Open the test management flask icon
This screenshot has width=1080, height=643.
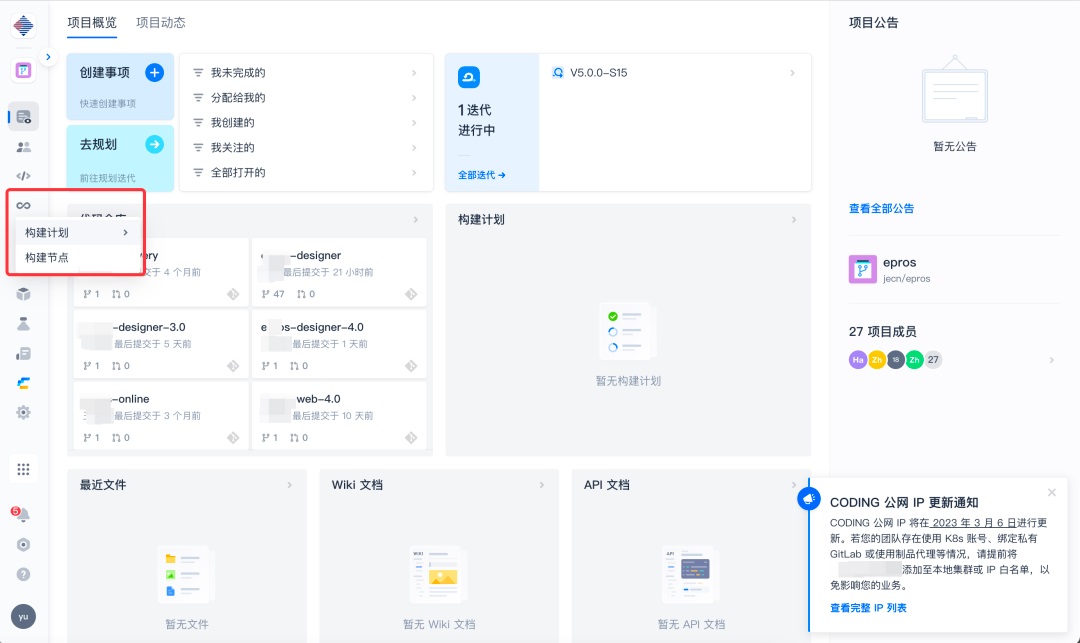tap(23, 324)
